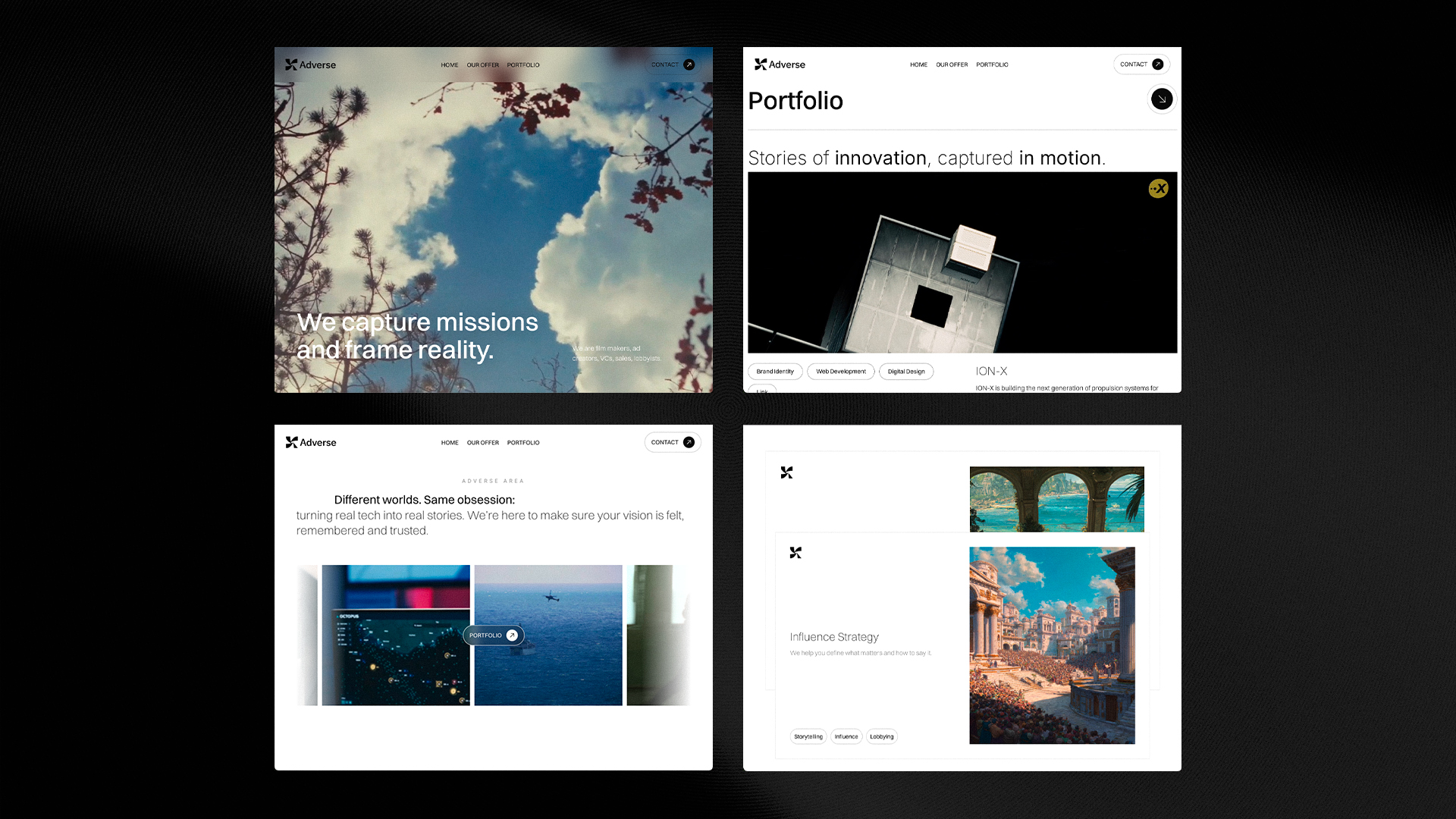1456x819 pixels.
Task: Select the Digital Design tag
Action: click(905, 372)
